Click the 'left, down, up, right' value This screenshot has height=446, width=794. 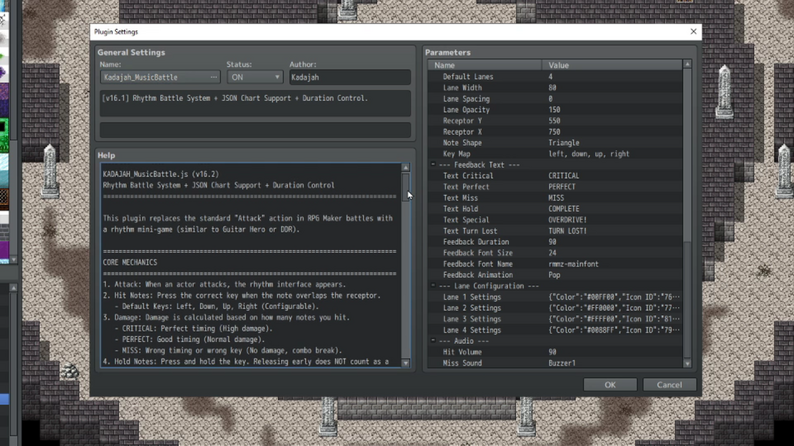589,153
